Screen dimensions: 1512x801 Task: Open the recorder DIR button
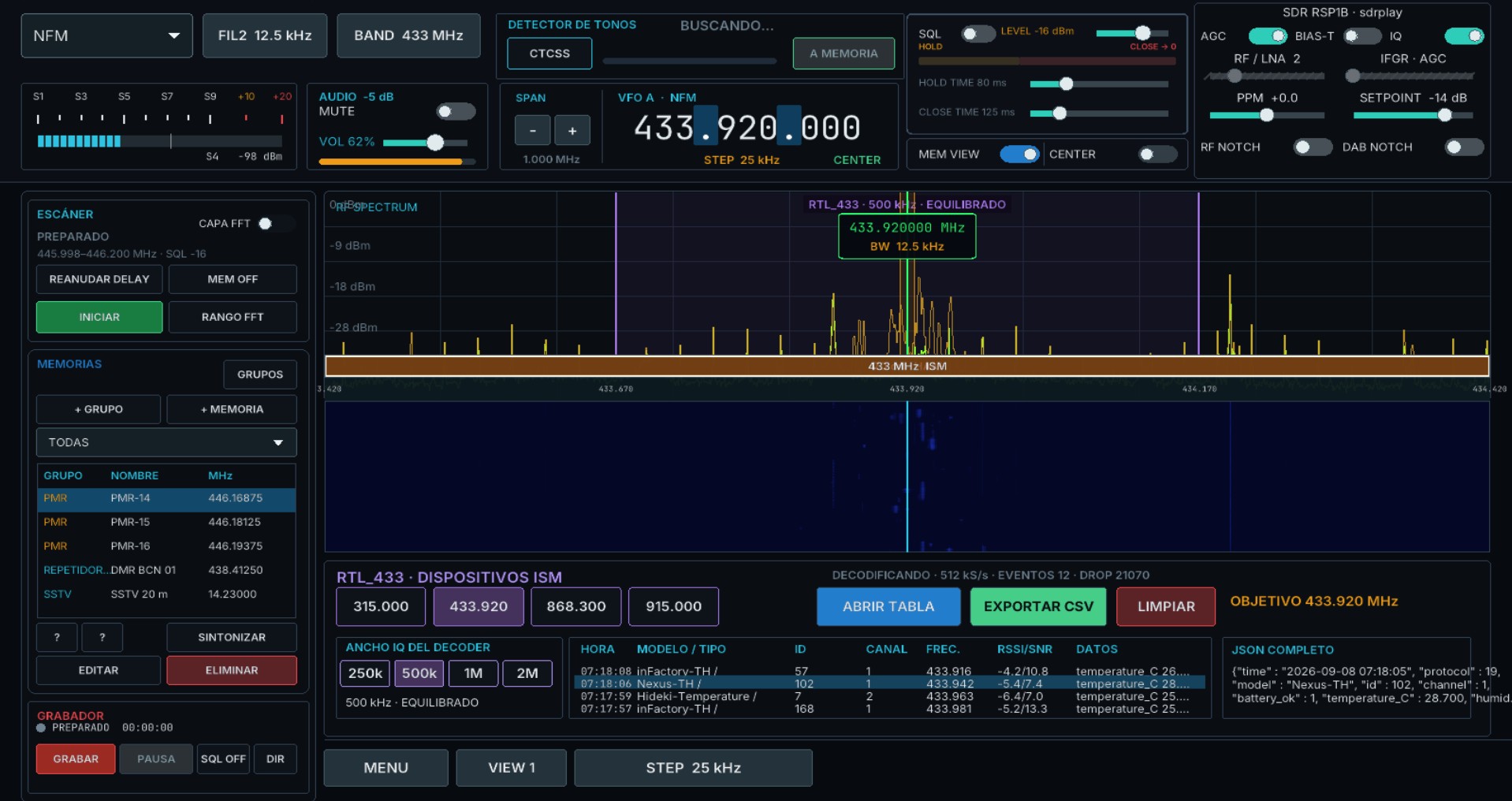click(275, 759)
